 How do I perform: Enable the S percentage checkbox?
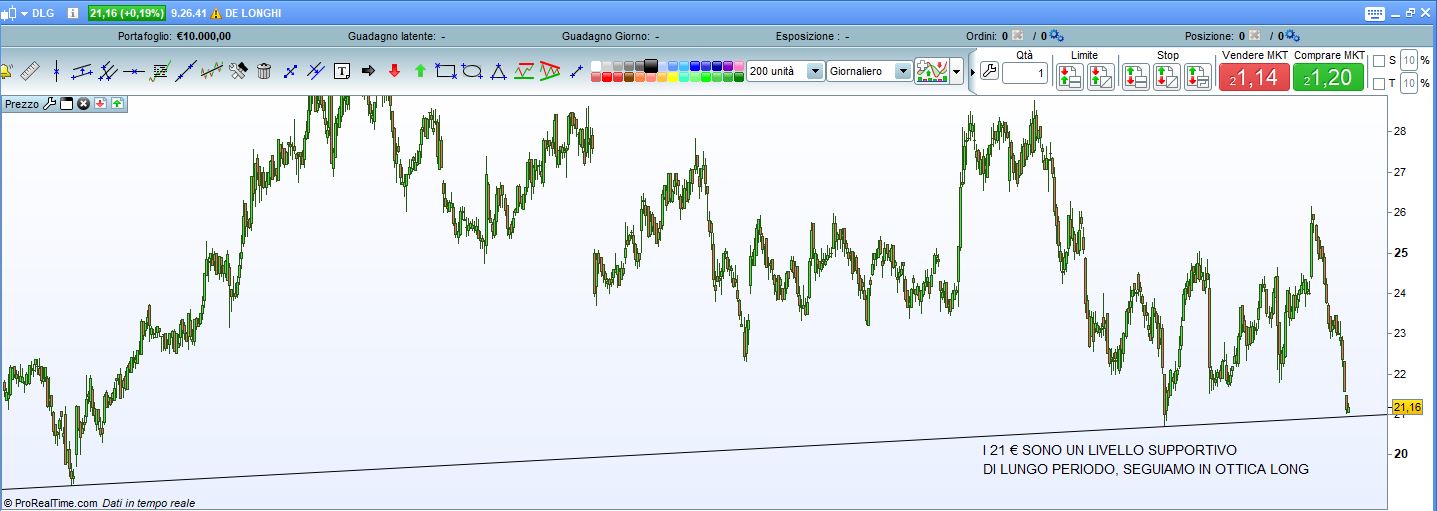pyautogui.click(x=1379, y=61)
